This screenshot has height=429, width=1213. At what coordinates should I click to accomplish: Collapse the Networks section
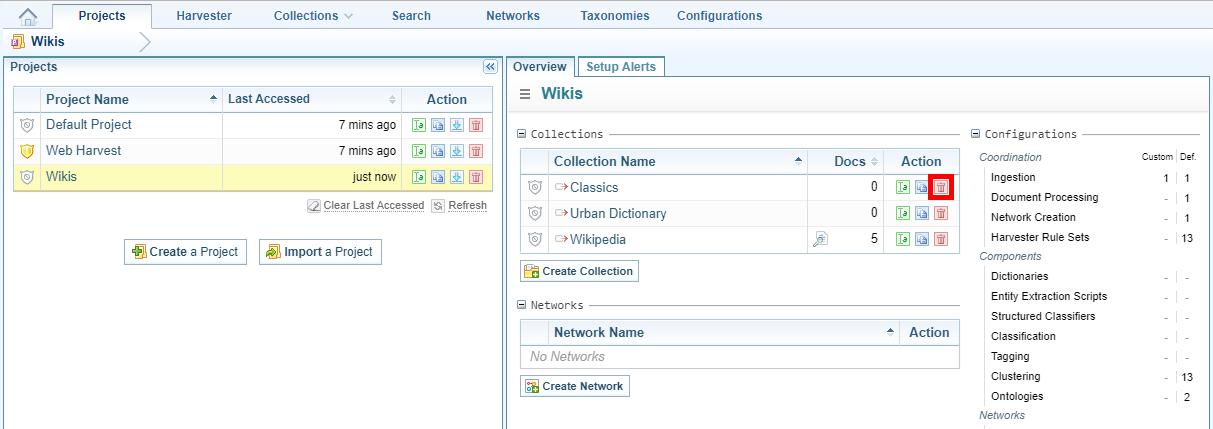coord(521,305)
